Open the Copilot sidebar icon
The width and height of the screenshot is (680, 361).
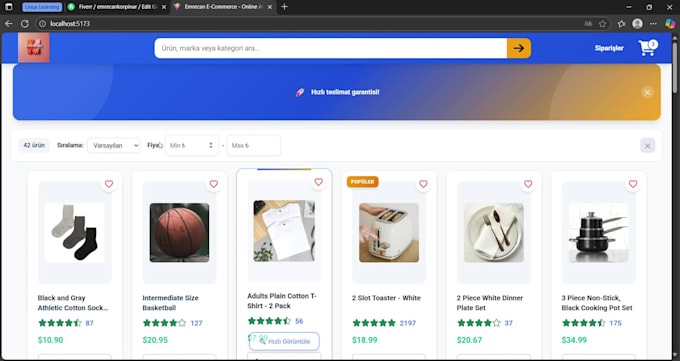click(670, 24)
